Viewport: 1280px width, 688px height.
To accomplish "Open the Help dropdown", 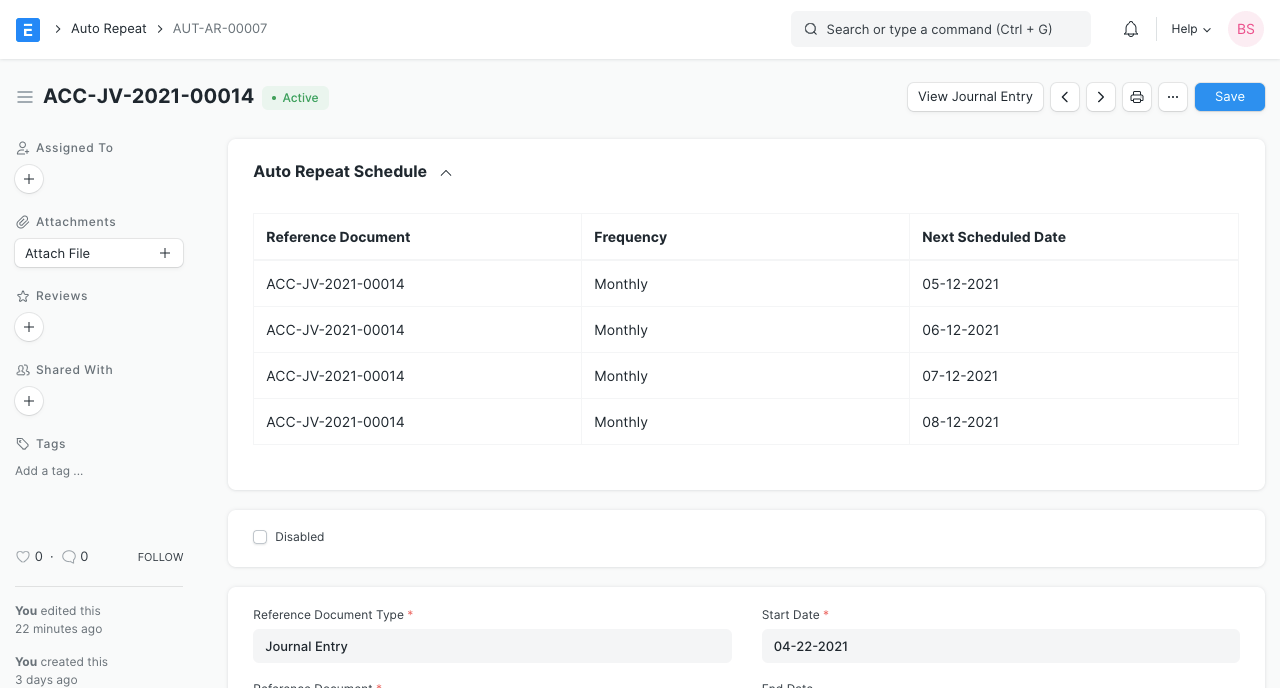I will tap(1190, 29).
